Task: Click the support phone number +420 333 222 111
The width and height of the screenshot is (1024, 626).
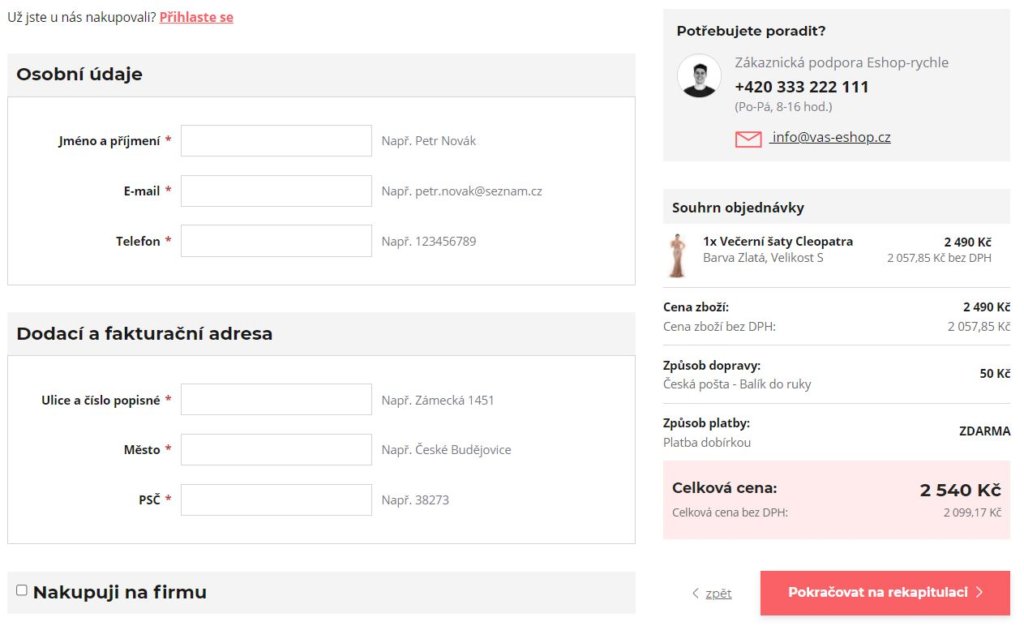Action: 801,87
